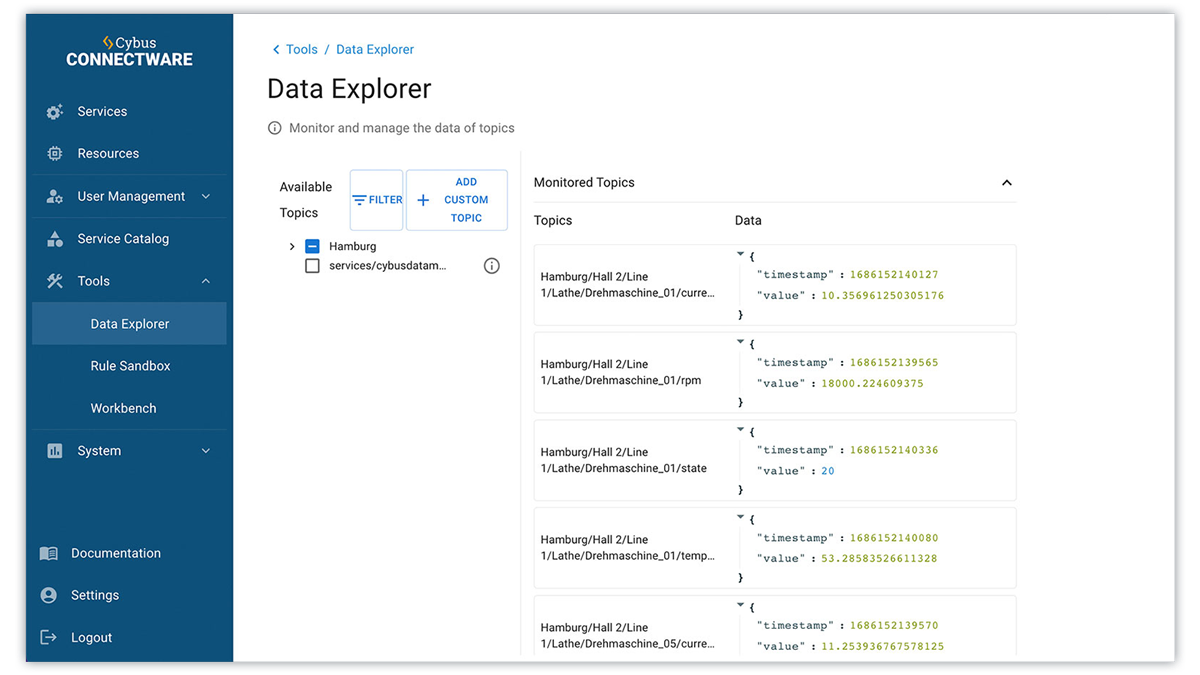Expand the System menu section
This screenshot has height=675, width=1200.
(x=206, y=451)
